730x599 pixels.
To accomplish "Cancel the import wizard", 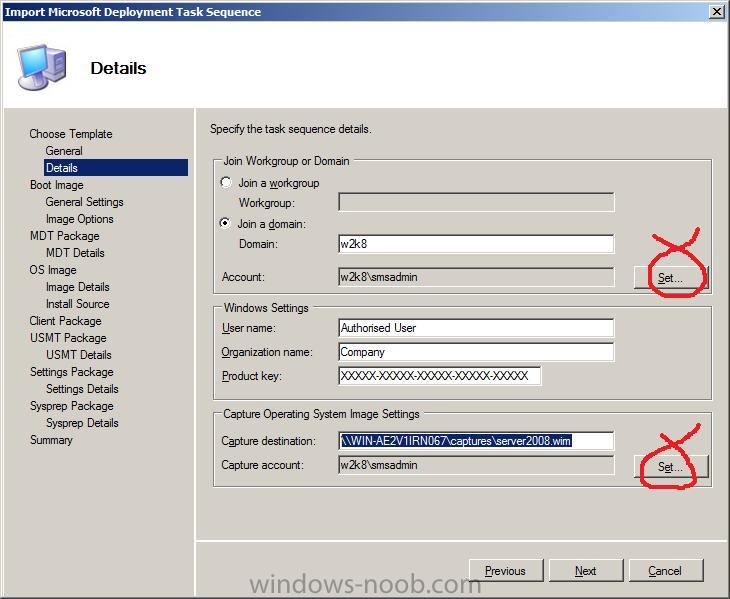I will [x=666, y=571].
